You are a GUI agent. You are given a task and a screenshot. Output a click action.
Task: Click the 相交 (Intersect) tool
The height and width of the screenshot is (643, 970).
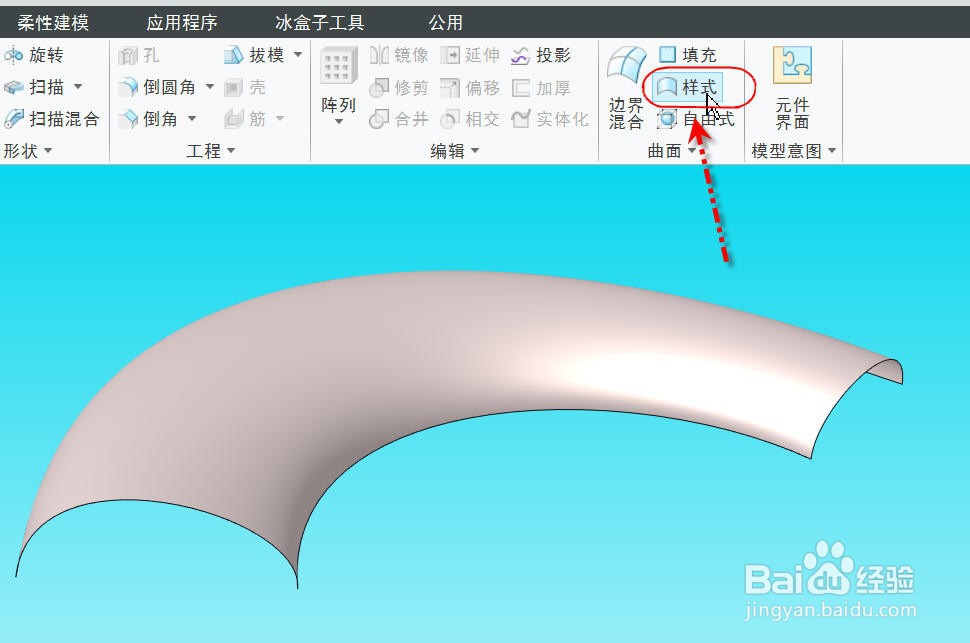click(x=470, y=119)
